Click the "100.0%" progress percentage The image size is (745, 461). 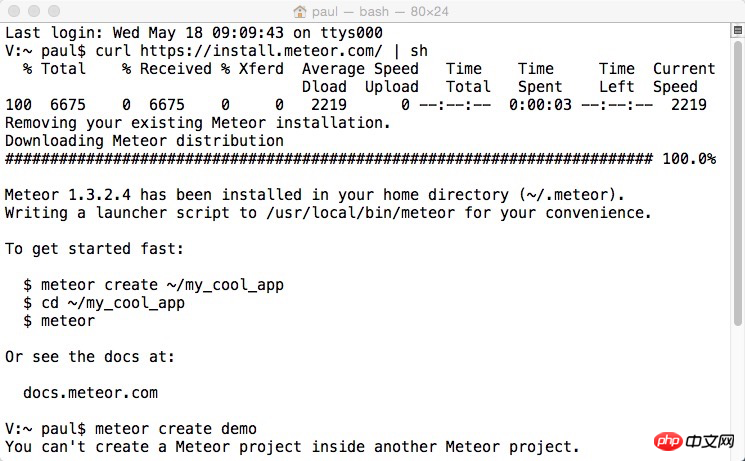coord(689,159)
